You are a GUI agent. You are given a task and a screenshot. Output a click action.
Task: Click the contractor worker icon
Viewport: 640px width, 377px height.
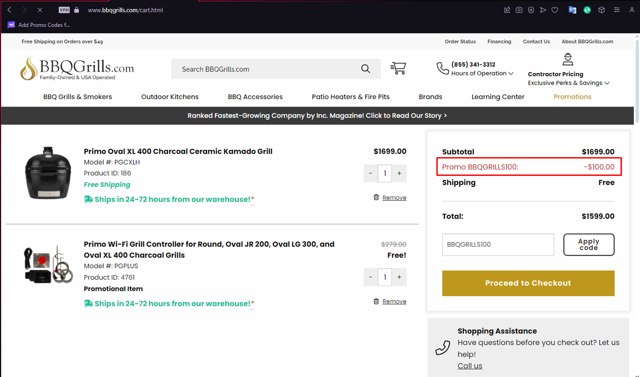568,59
